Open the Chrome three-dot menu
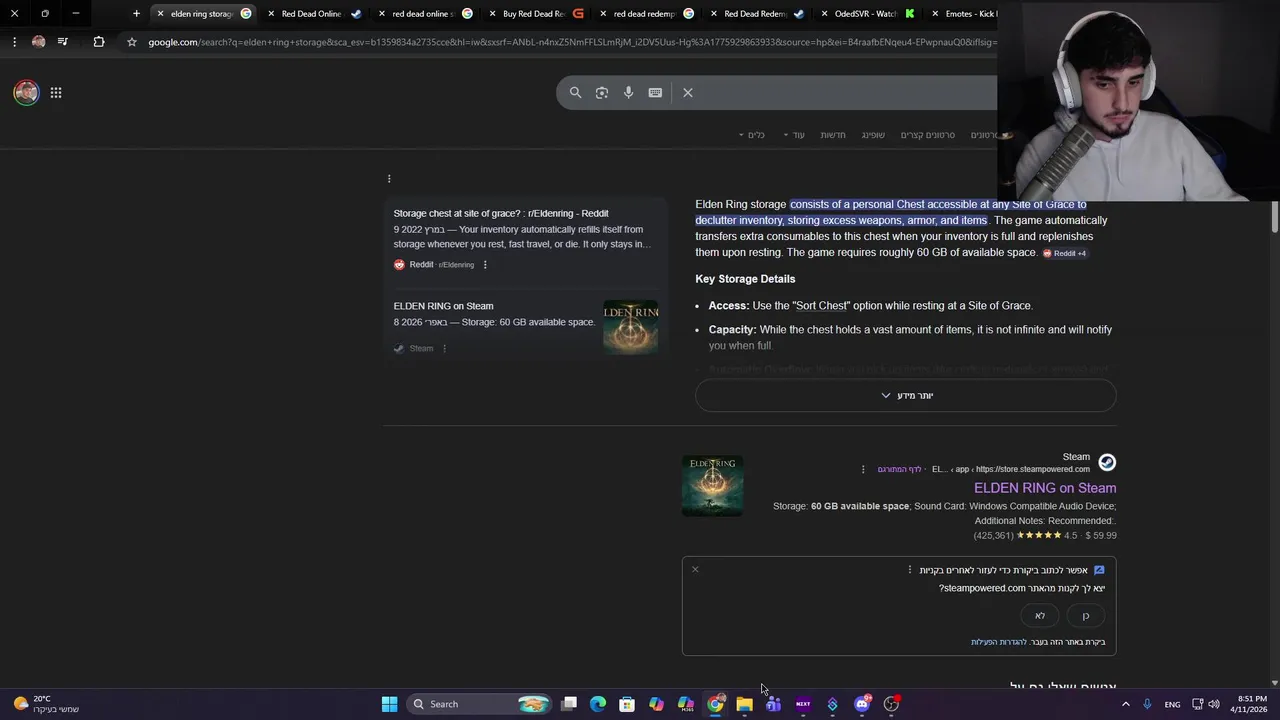 coord(14,42)
